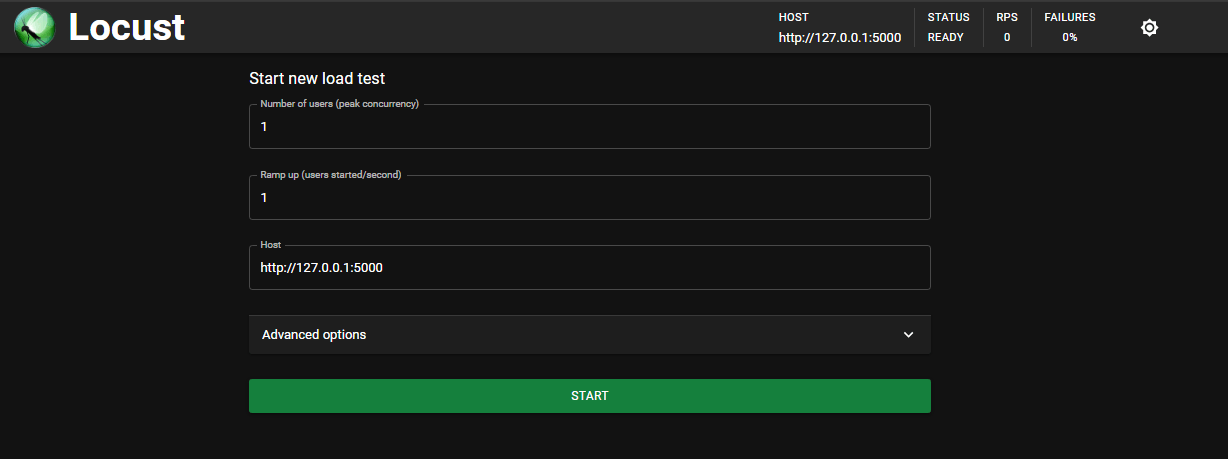Image resolution: width=1228 pixels, height=459 pixels.
Task: Click the host address shown in the header
Action: pyautogui.click(x=840, y=38)
